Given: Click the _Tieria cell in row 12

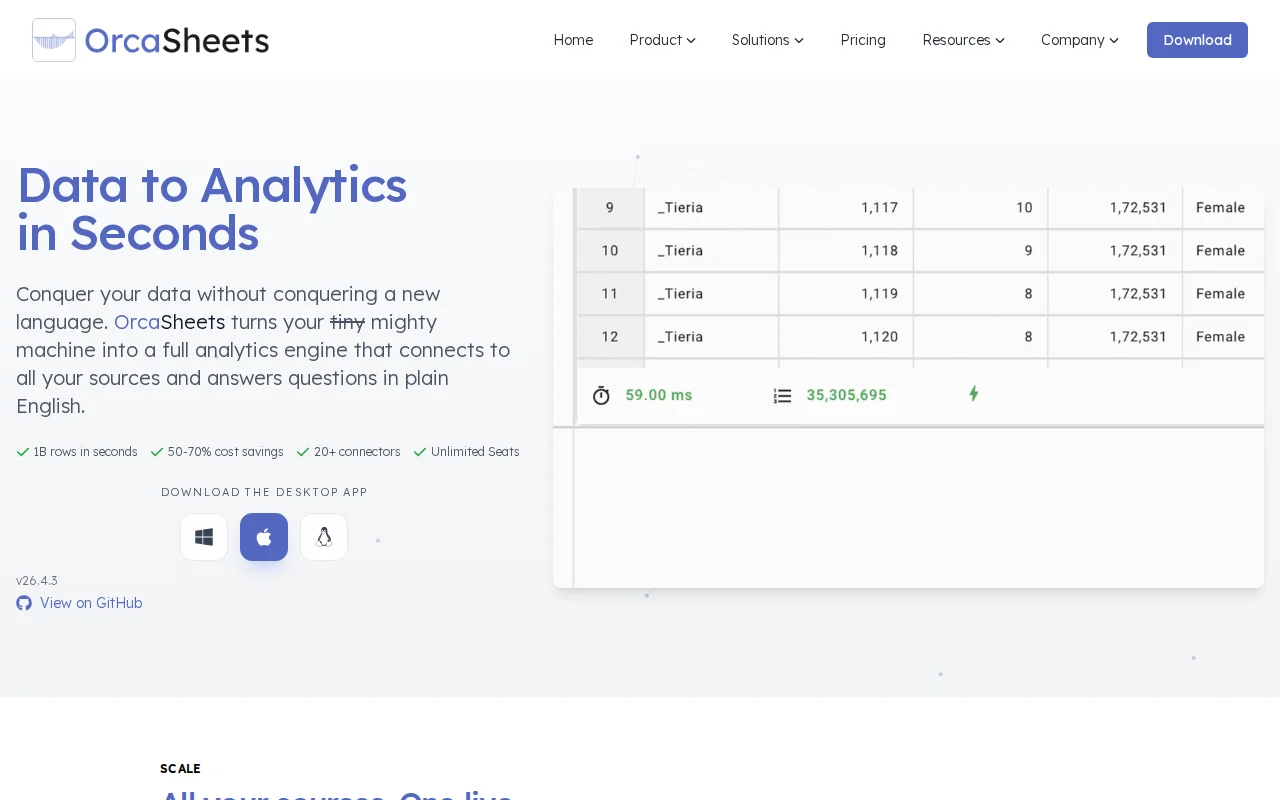Looking at the screenshot, I should [711, 337].
